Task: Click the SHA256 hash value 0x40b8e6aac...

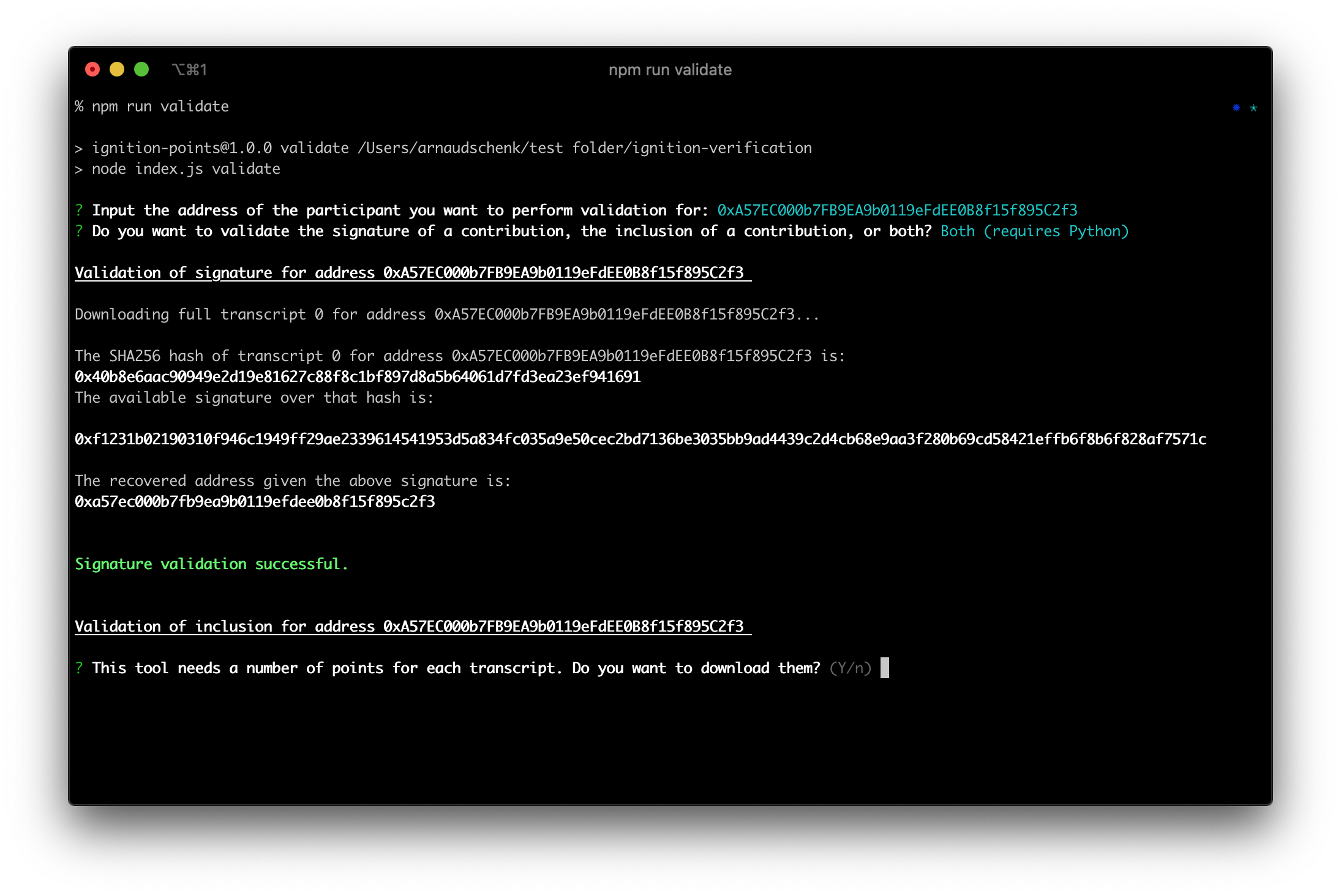Action: [358, 377]
